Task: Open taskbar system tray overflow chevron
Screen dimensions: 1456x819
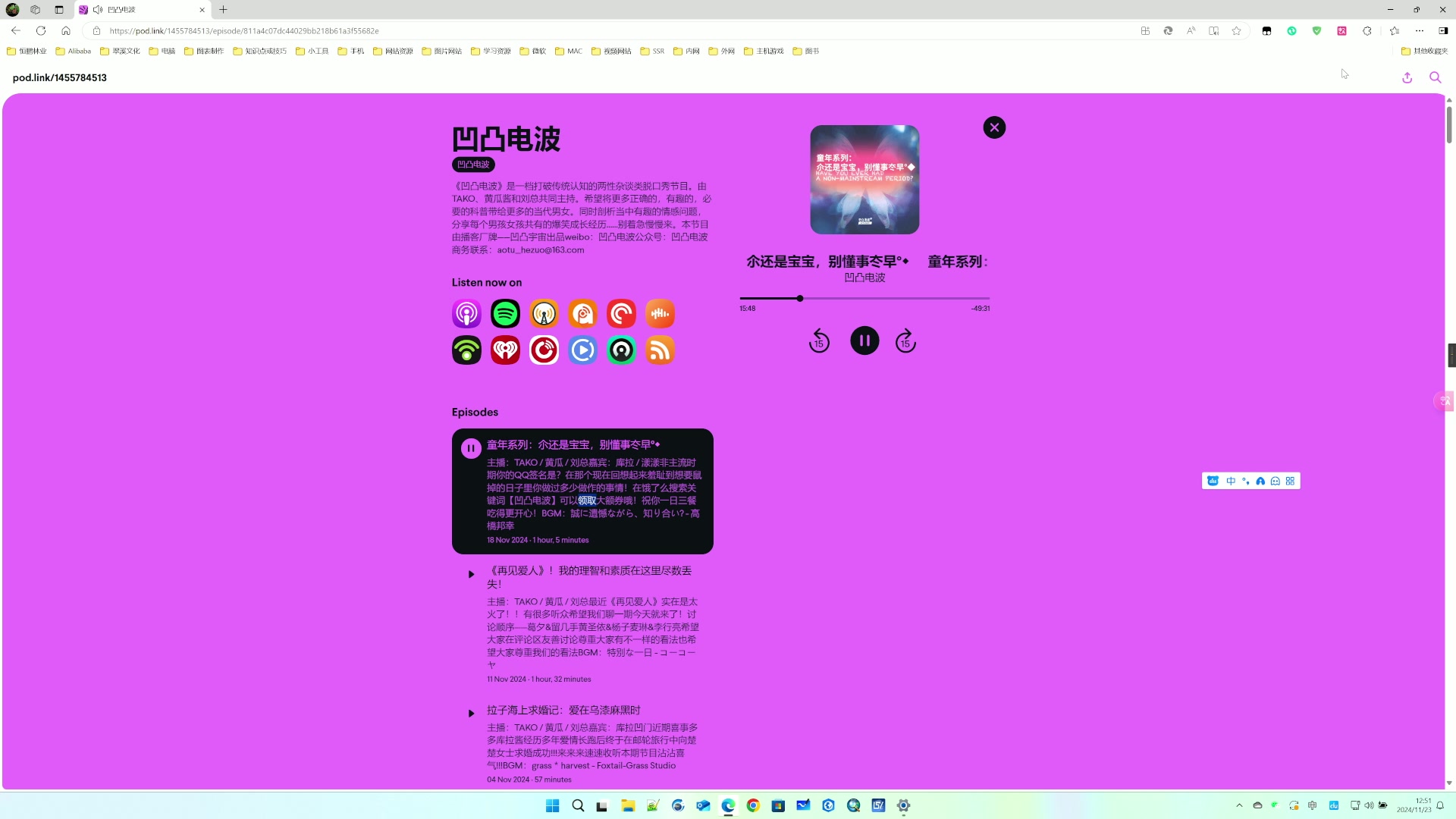Action: tap(1239, 805)
